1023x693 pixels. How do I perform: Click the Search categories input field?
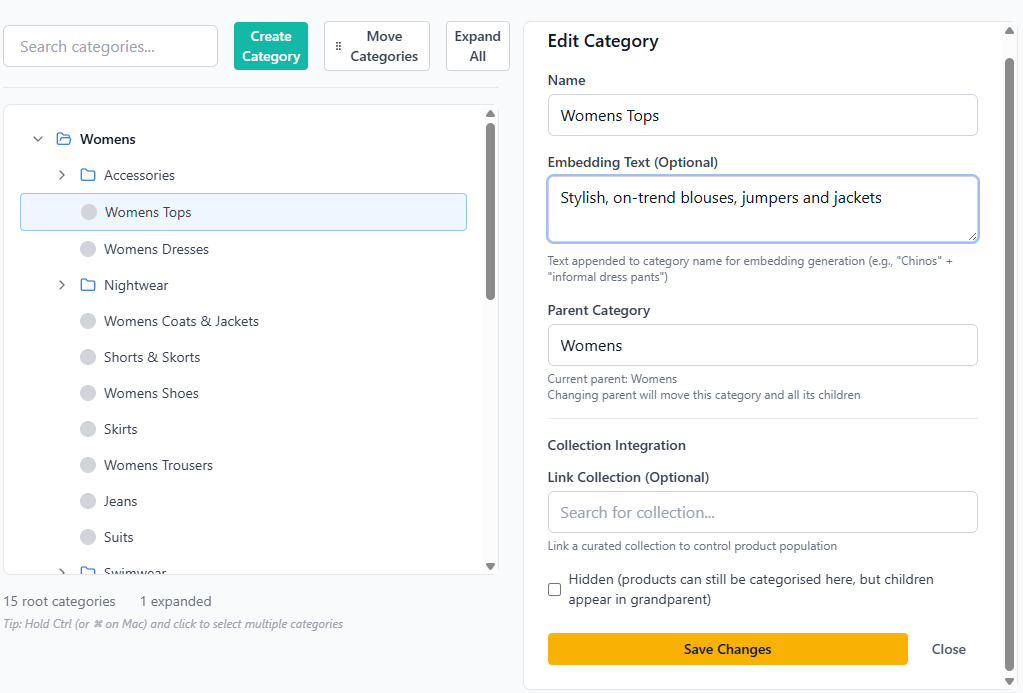coord(110,46)
